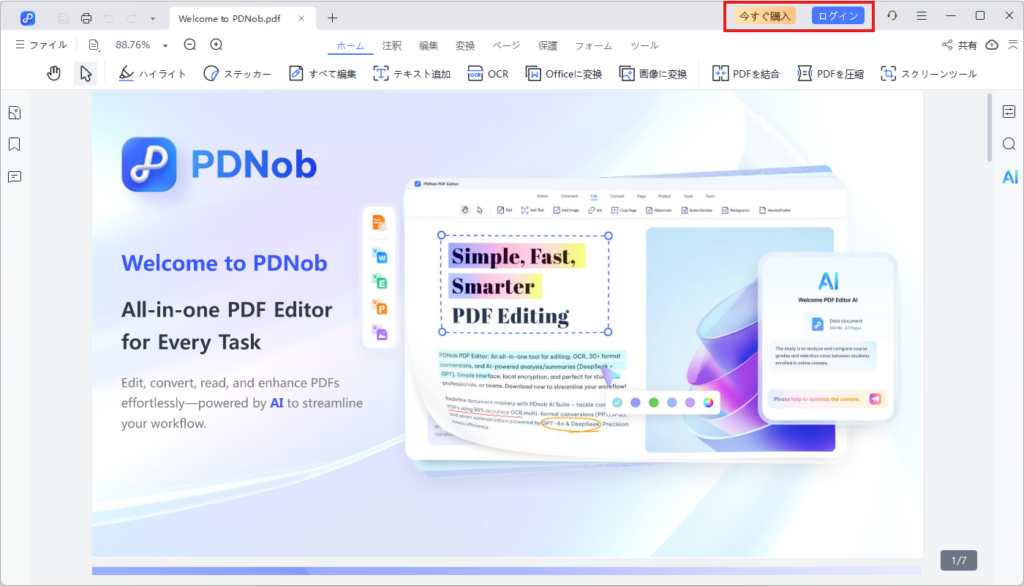The width and height of the screenshot is (1024, 586).
Task: Activate the arrow selection cursor tool
Action: [x=86, y=73]
